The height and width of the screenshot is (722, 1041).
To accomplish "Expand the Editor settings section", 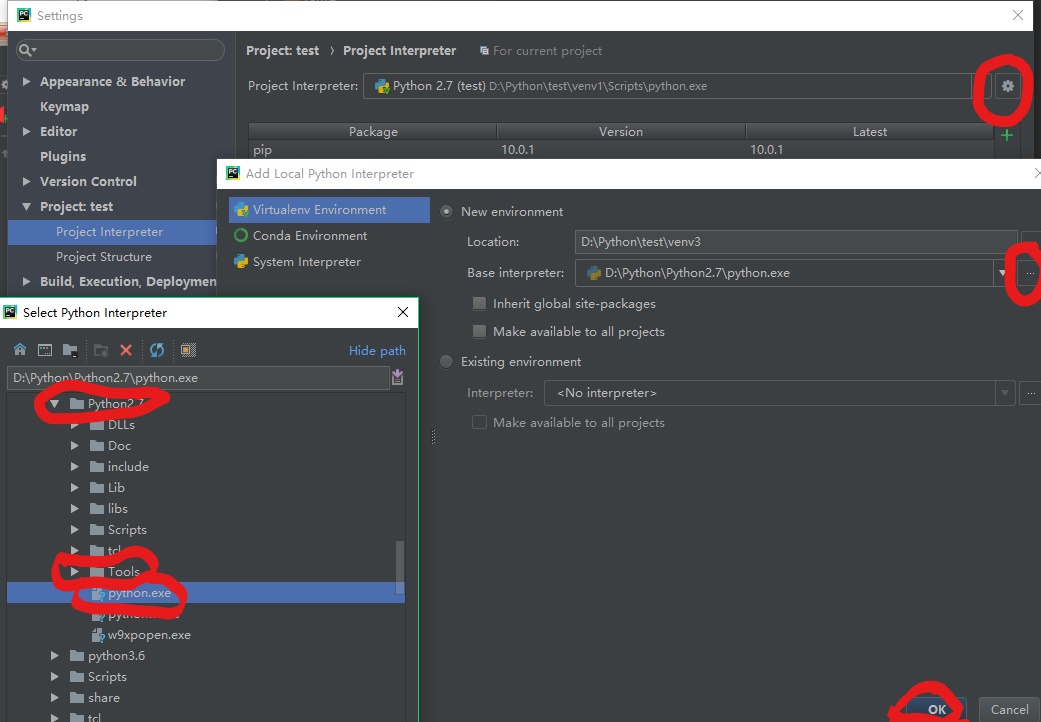I will (27, 131).
